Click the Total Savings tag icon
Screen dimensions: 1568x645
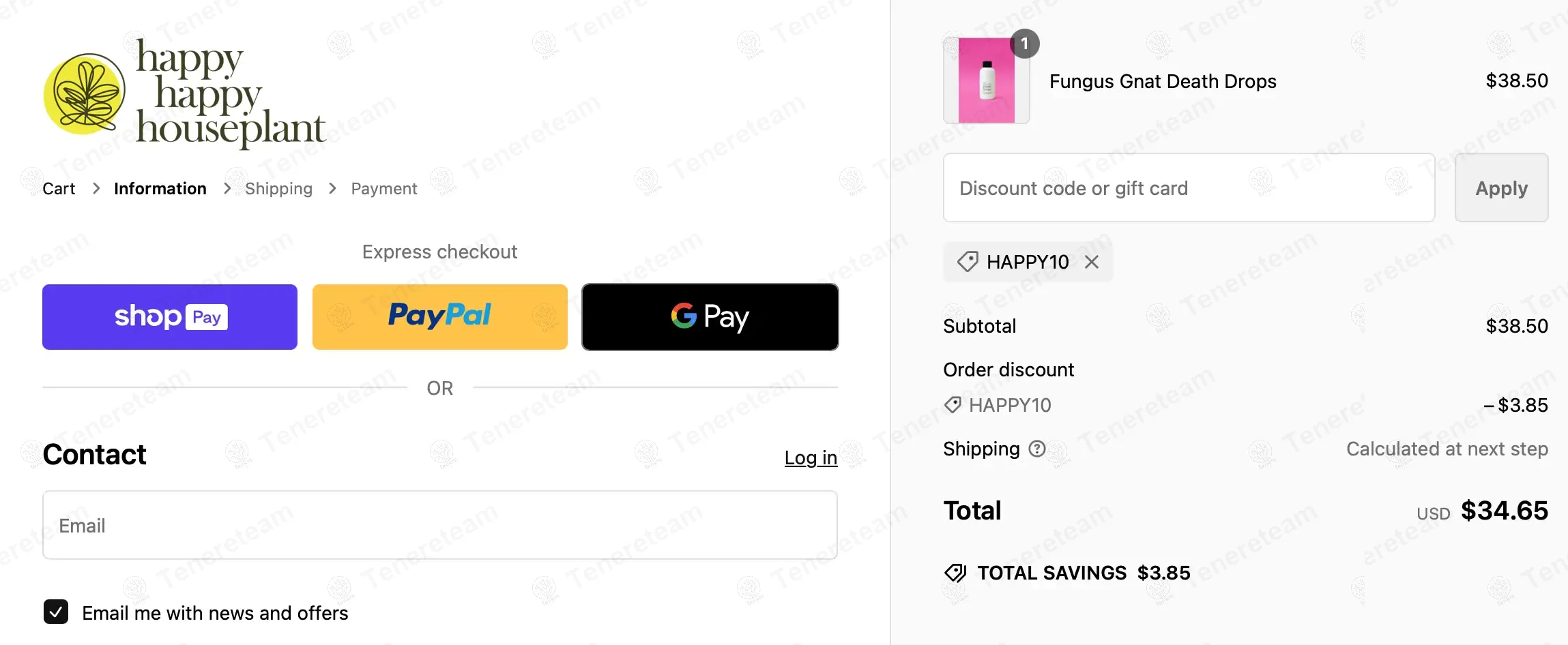point(955,573)
